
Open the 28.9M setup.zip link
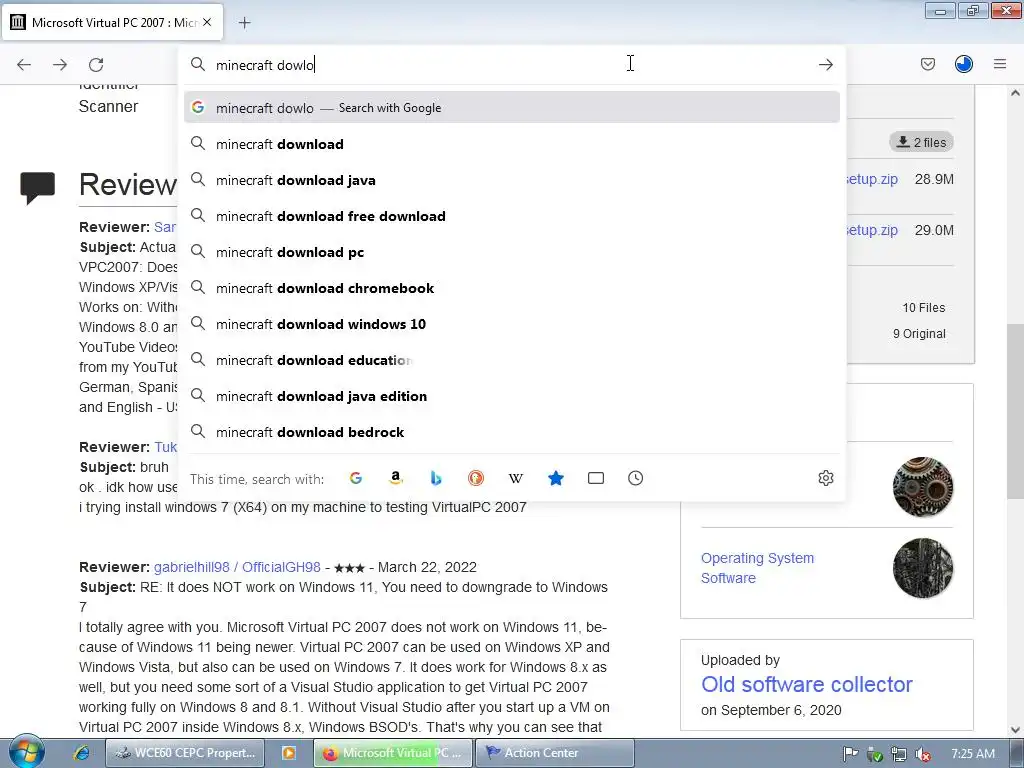coord(872,179)
